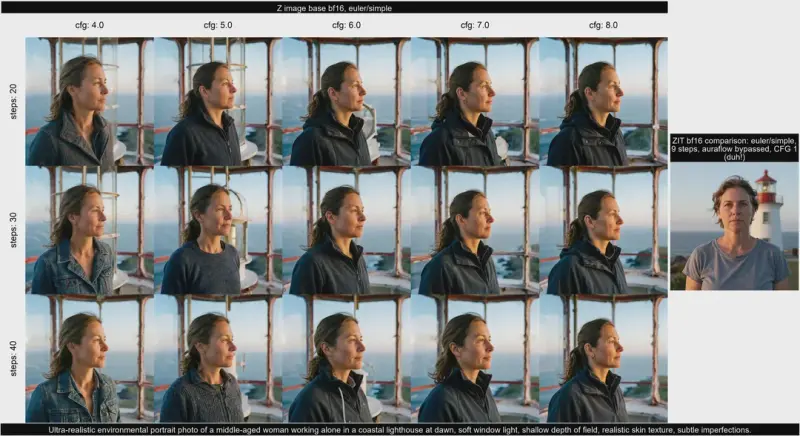Click the cfg 7.0, steps 30 portrait

[475, 230]
